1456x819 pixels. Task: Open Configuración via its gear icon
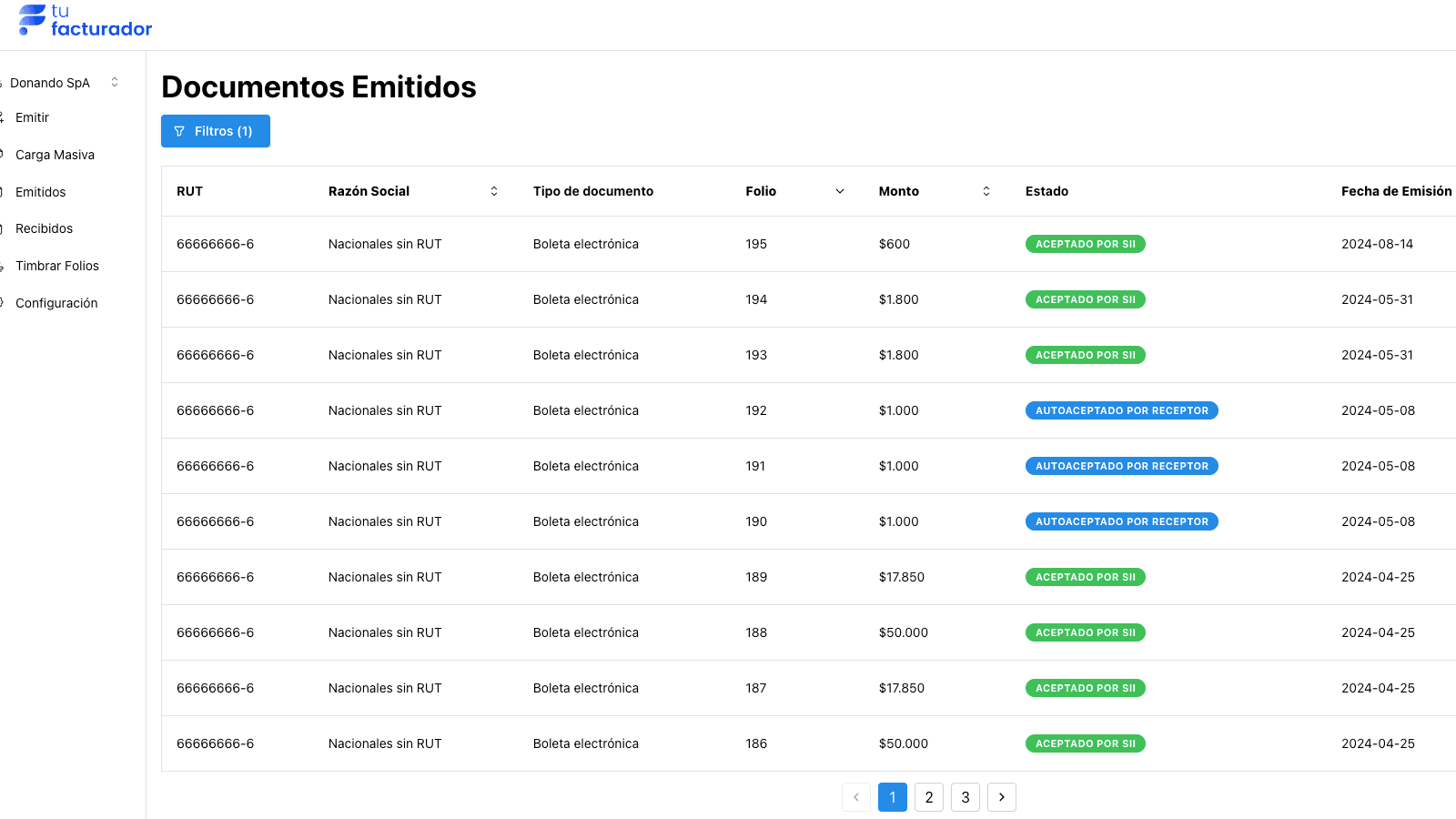4,303
